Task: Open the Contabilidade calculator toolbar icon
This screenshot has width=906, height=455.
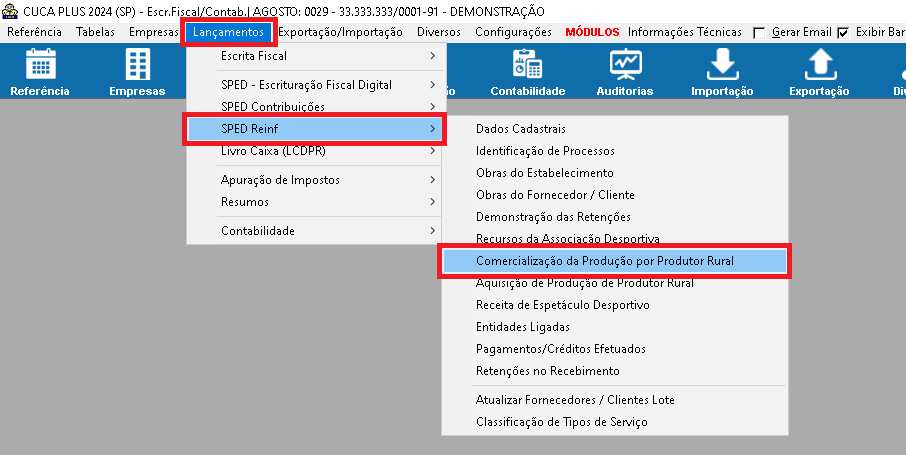Action: pyautogui.click(x=528, y=72)
